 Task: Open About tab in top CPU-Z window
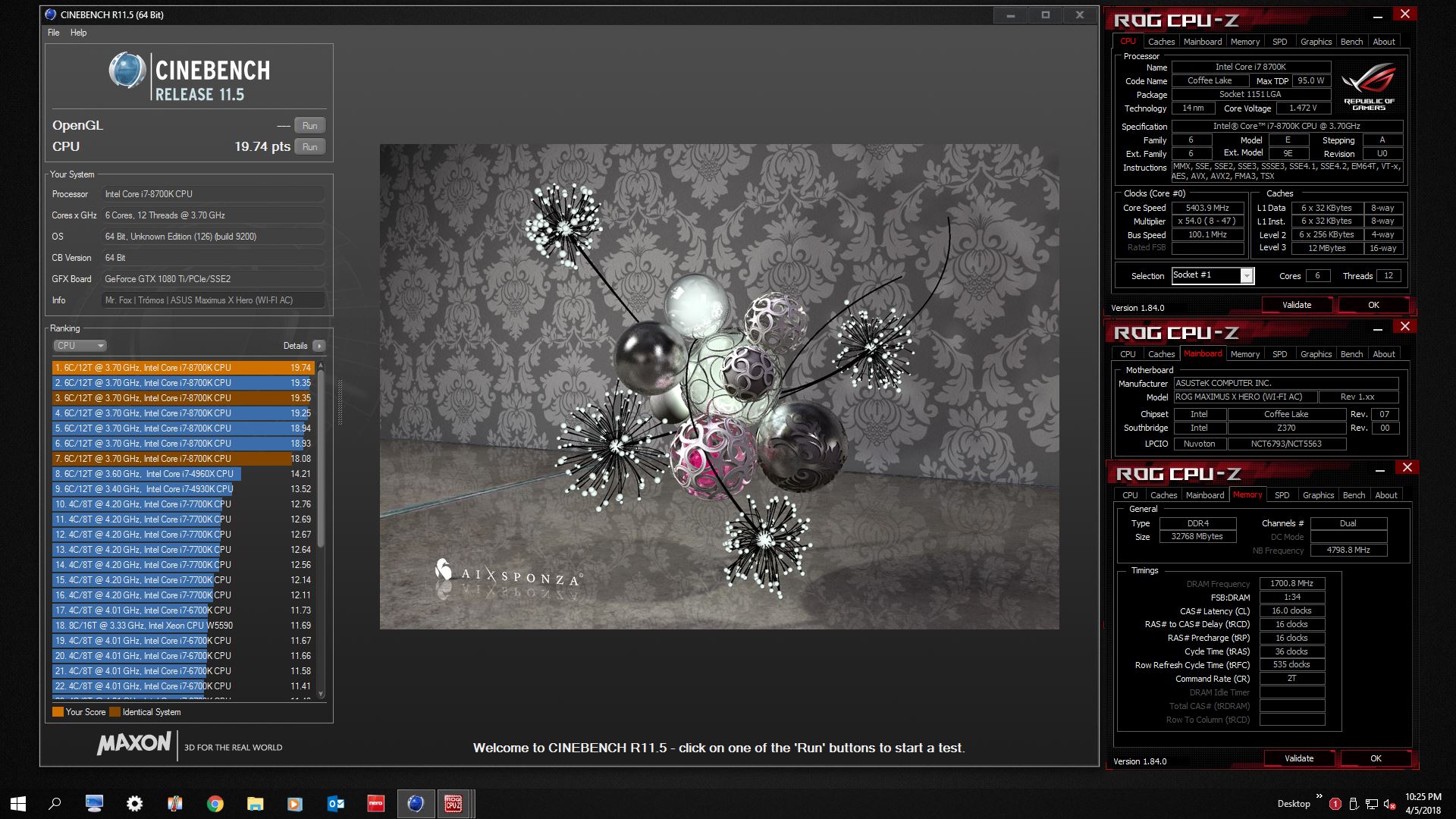click(x=1383, y=42)
